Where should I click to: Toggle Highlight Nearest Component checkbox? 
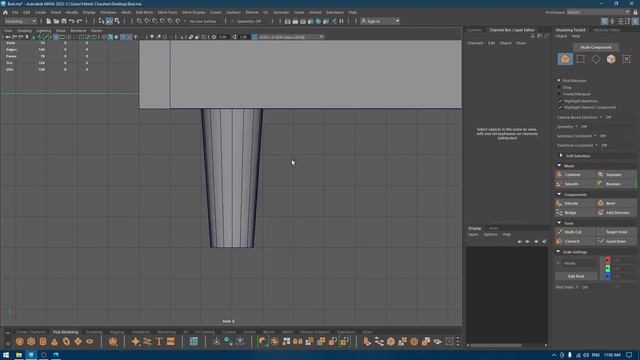pos(560,107)
